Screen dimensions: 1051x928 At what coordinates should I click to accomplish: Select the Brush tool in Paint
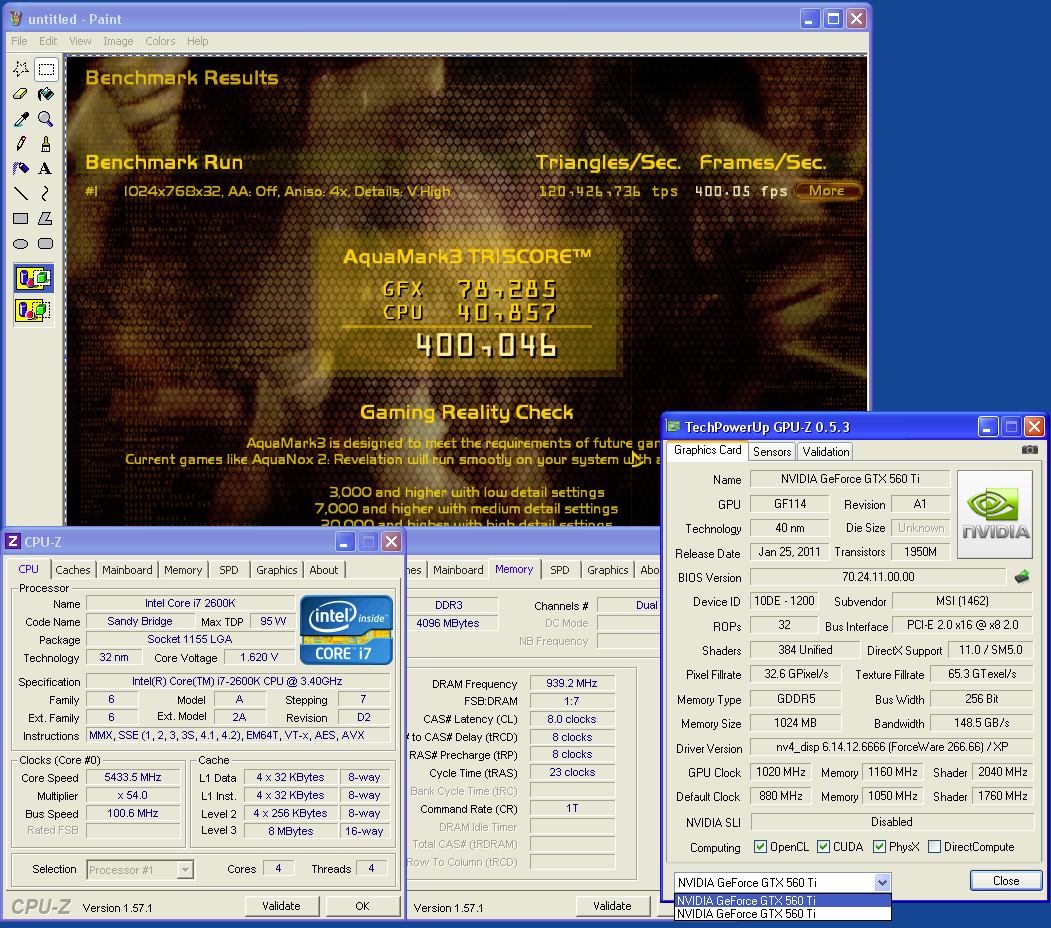click(x=46, y=143)
